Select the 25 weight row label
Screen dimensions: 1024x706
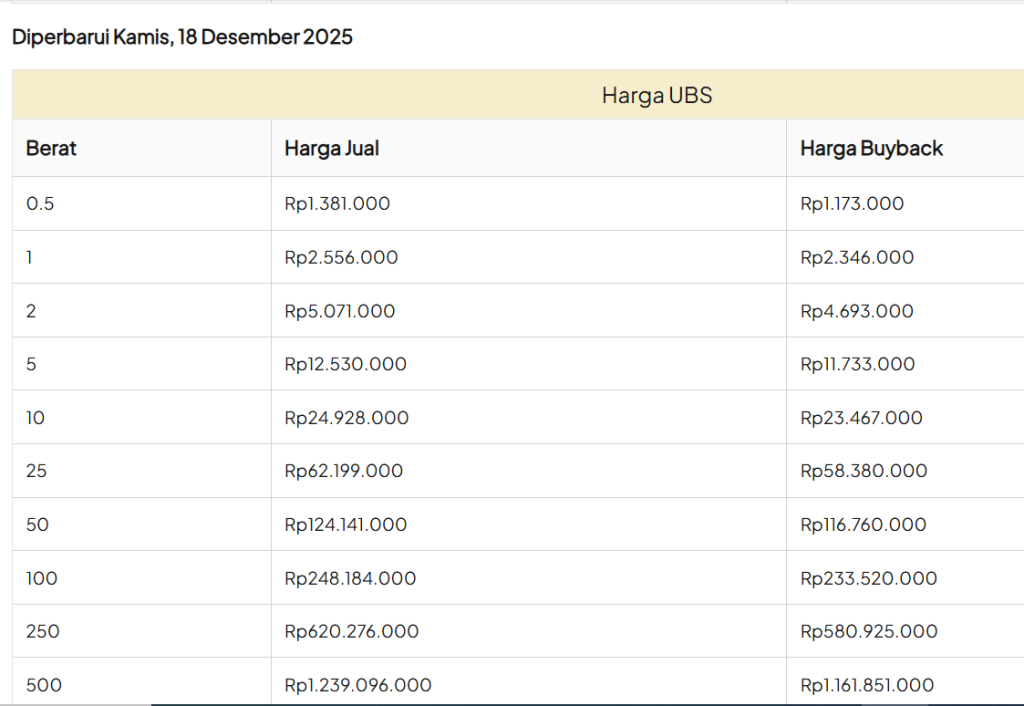coord(36,471)
